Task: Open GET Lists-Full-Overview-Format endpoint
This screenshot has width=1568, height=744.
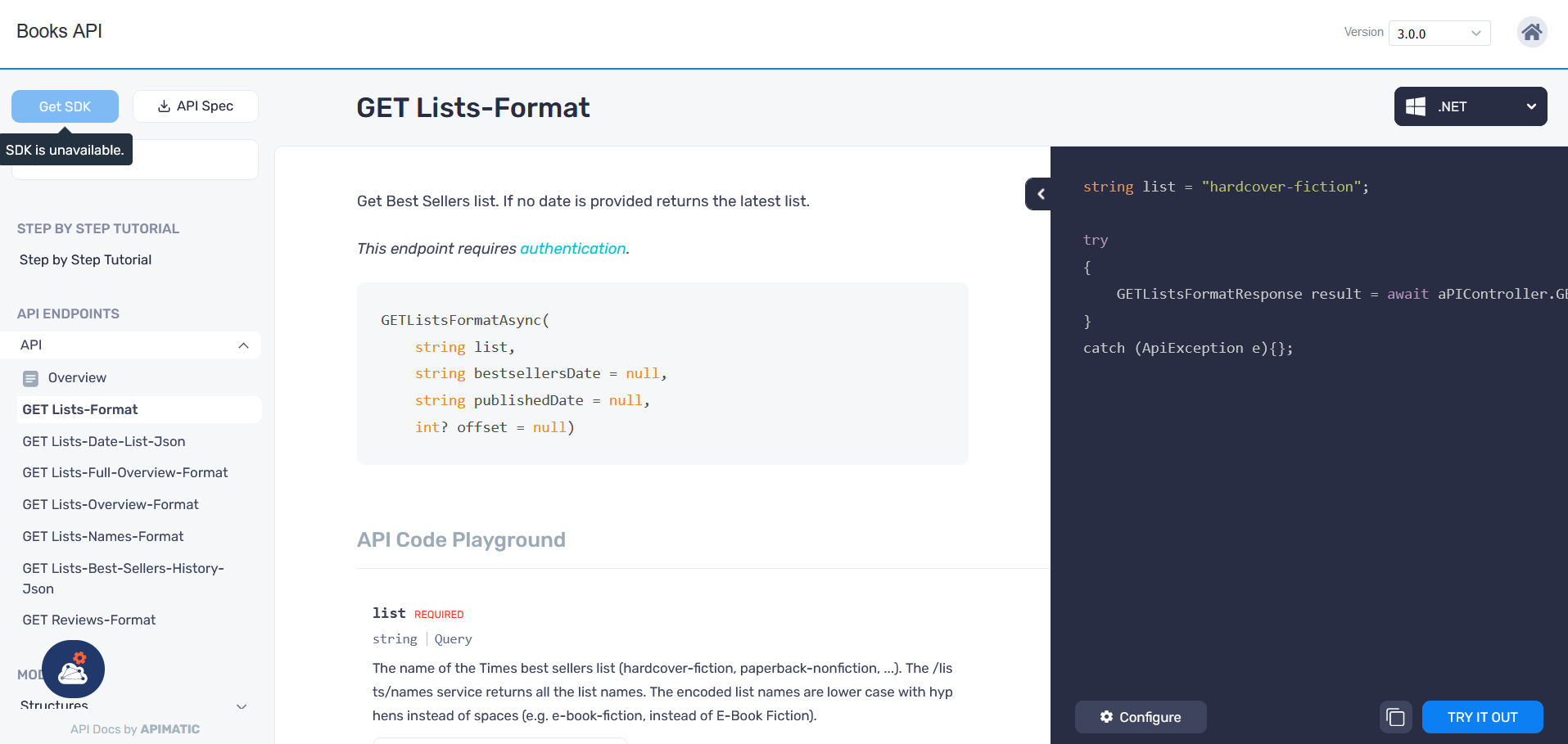Action: 125,472
